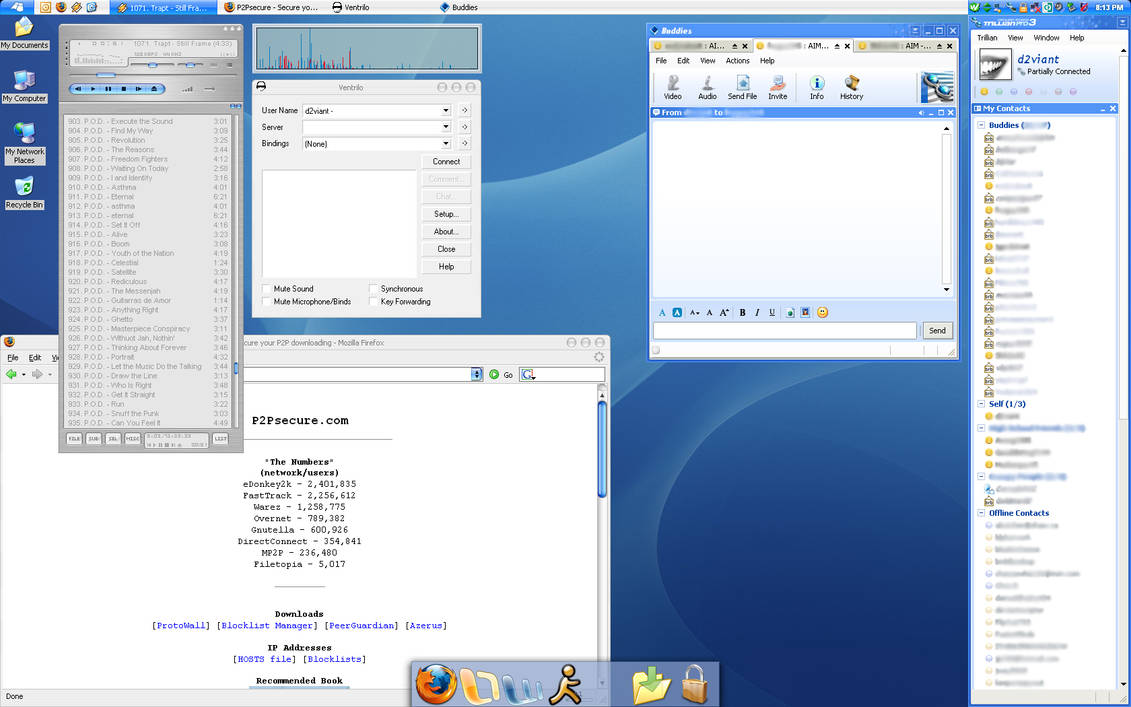Click the Invite icon in Buddies toolbar
The height and width of the screenshot is (707, 1131).
tap(778, 87)
